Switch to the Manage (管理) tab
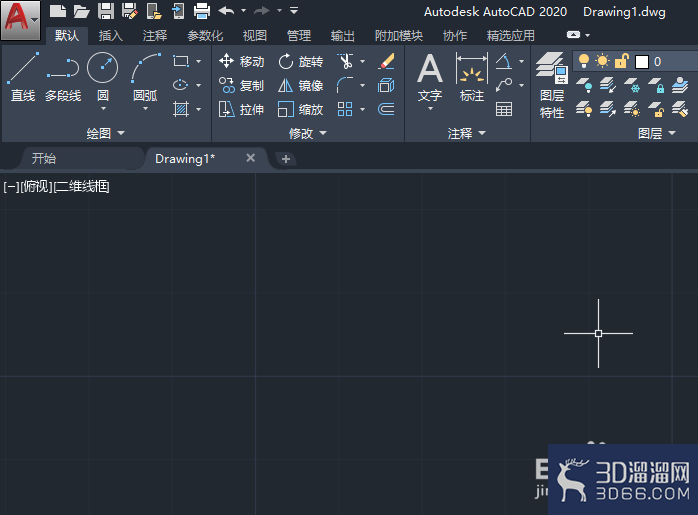Screen dimensions: 698x515 click(299, 36)
